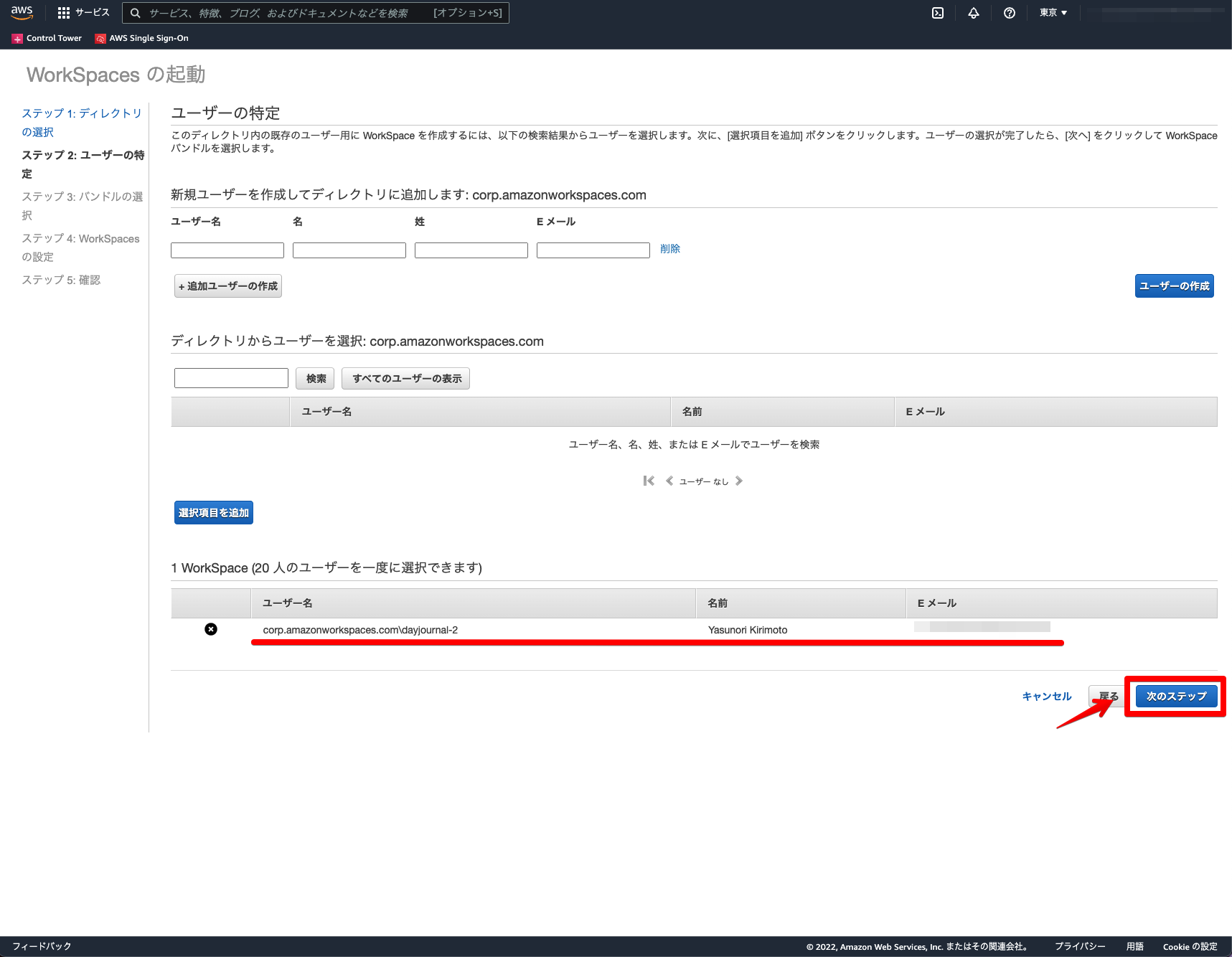Click the 名 (first name) input field
The image size is (1232, 957).
[x=349, y=250]
